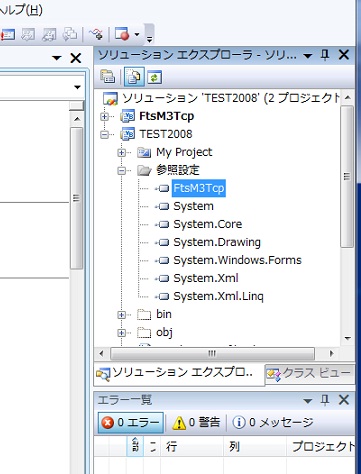Click the obj folder icon
This screenshot has width=361, height=474.
point(144,333)
